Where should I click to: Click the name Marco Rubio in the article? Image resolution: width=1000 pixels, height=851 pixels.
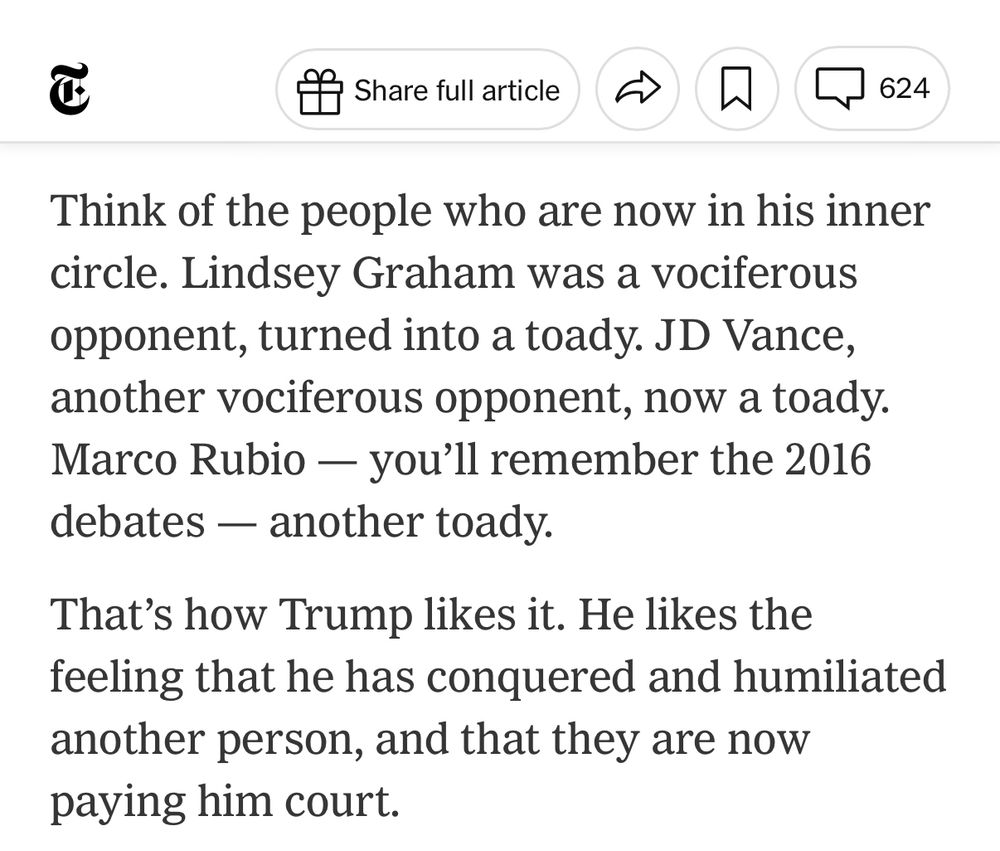(180, 459)
